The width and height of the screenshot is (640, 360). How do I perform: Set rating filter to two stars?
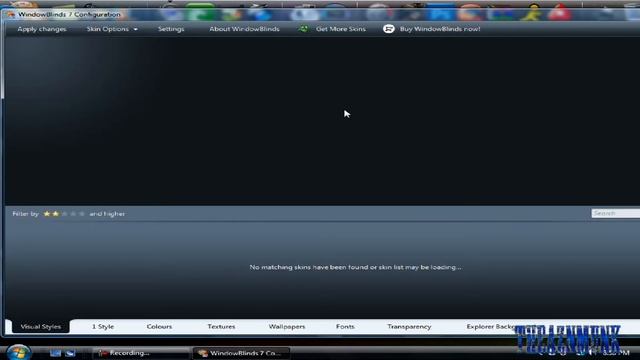56,214
